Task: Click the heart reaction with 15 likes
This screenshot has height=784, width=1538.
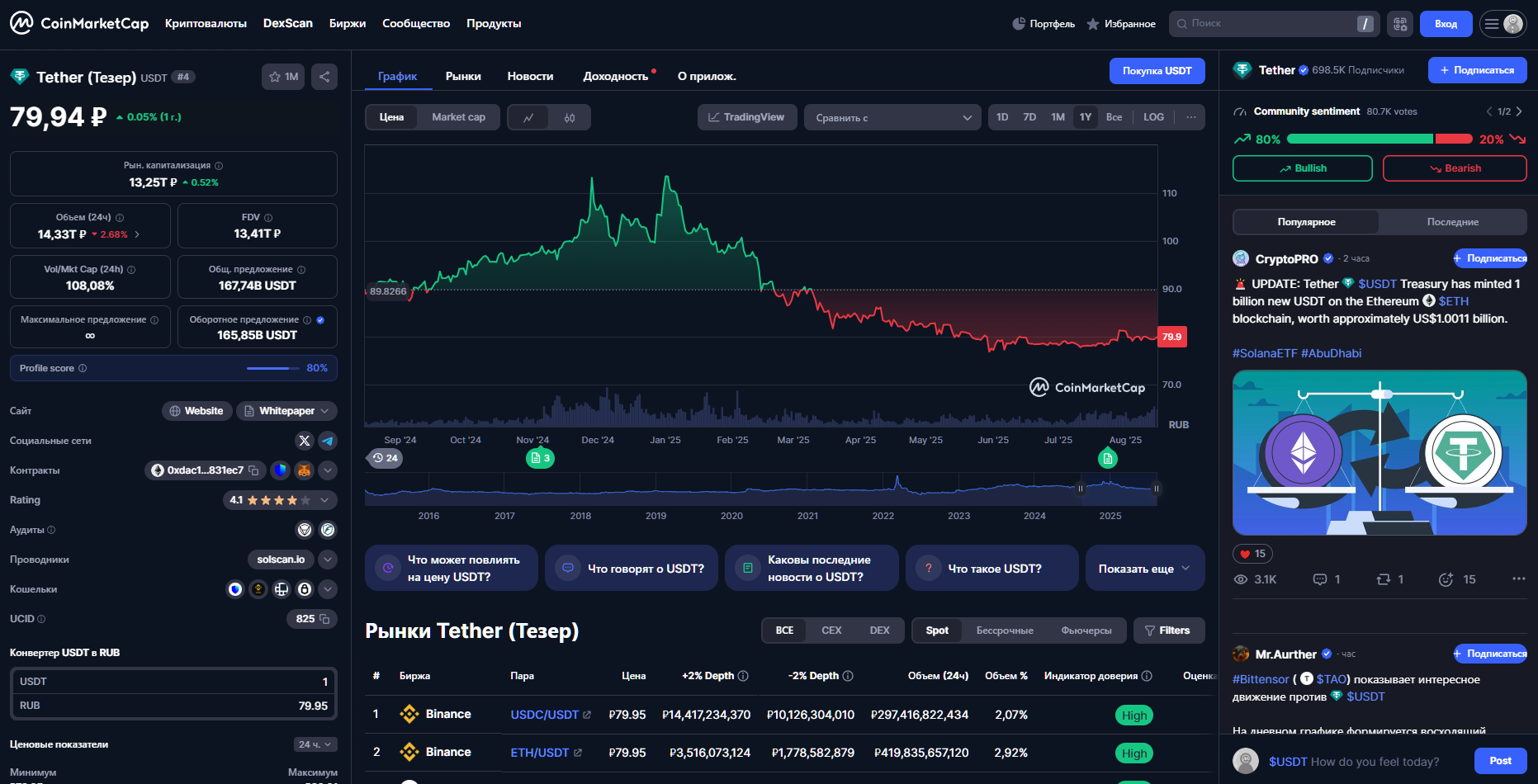Action: point(1252,554)
